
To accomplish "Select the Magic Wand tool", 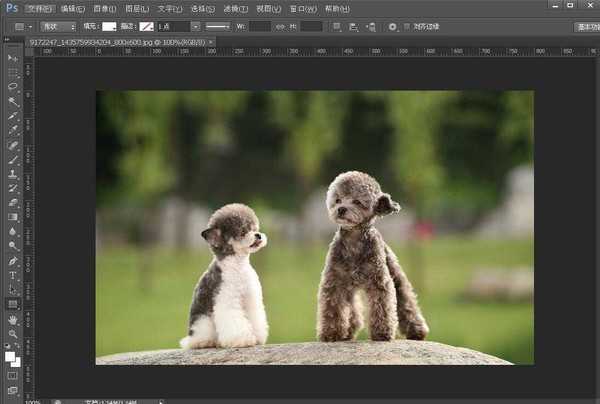I will 13,101.
